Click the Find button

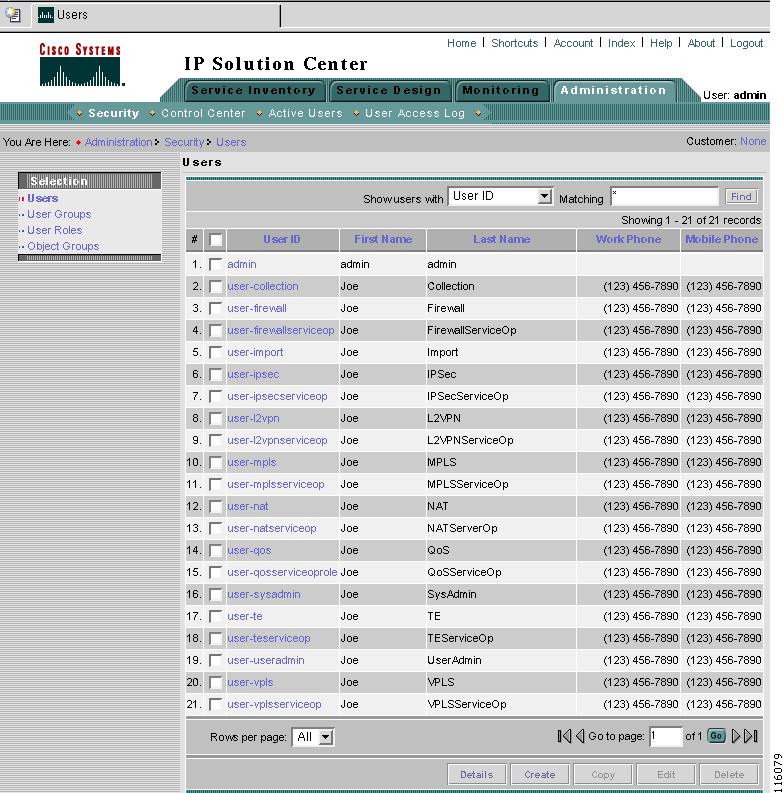point(741,196)
